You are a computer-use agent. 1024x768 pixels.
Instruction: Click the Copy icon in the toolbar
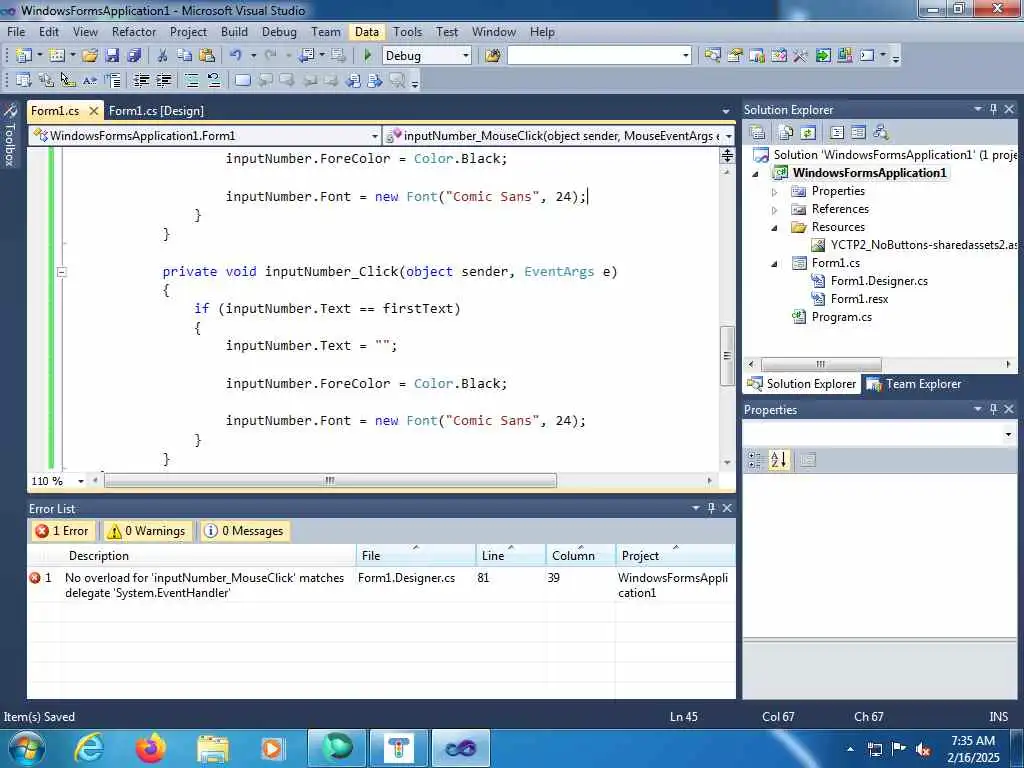184,56
